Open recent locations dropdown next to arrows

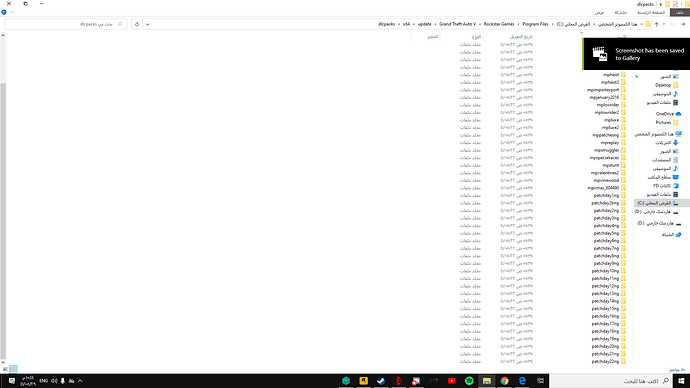664,24
